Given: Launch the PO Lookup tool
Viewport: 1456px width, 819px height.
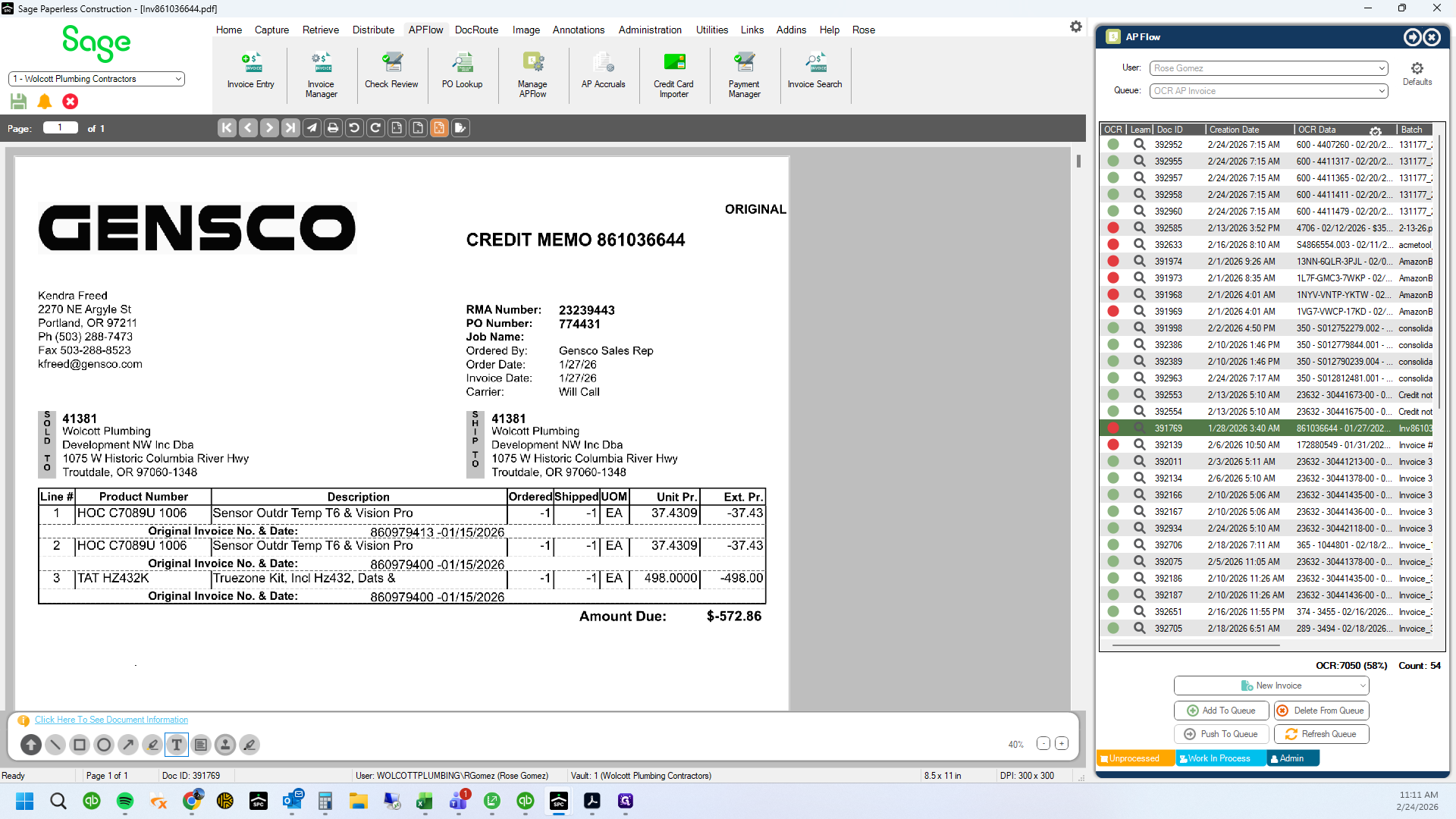Looking at the screenshot, I should click(x=462, y=71).
